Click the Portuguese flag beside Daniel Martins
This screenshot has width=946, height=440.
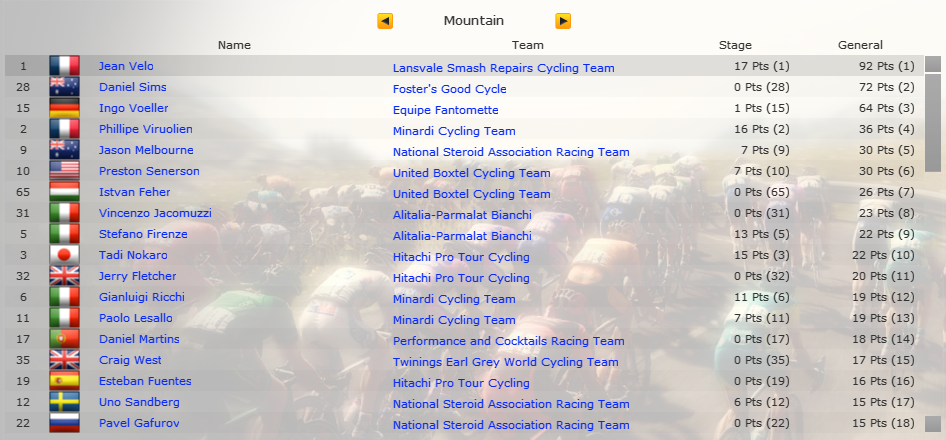point(65,339)
